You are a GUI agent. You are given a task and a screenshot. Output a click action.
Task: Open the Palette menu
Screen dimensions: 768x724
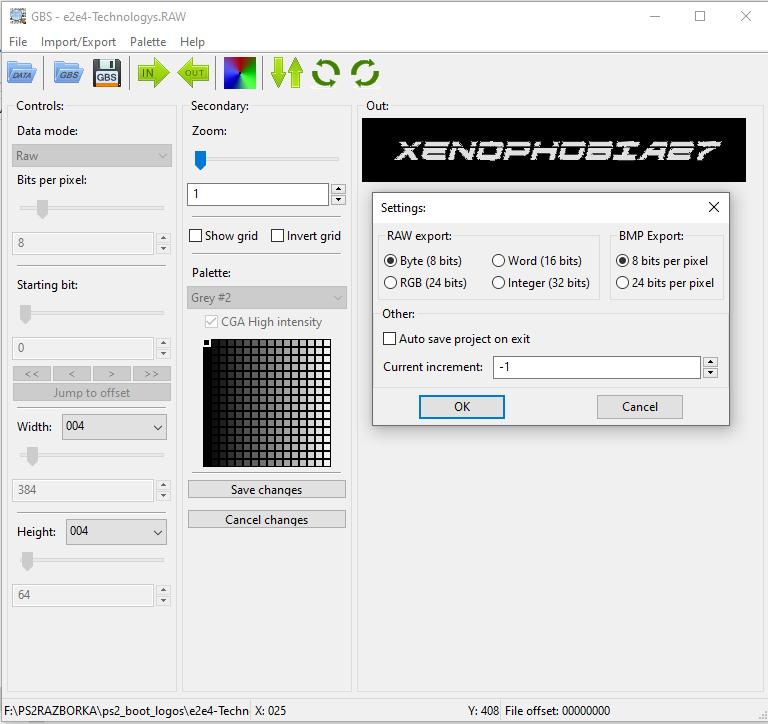[148, 42]
